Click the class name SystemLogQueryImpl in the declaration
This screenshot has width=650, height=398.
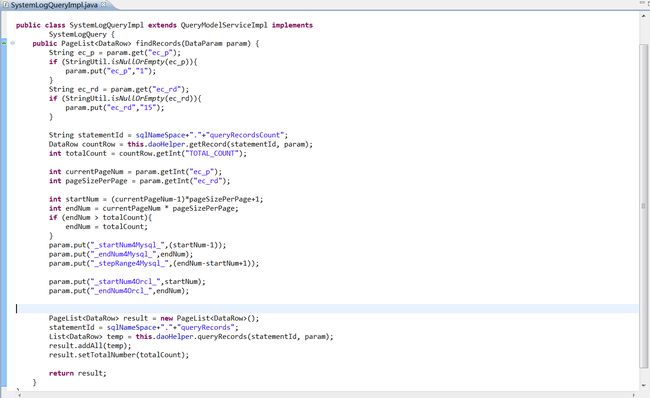[x=107, y=25]
